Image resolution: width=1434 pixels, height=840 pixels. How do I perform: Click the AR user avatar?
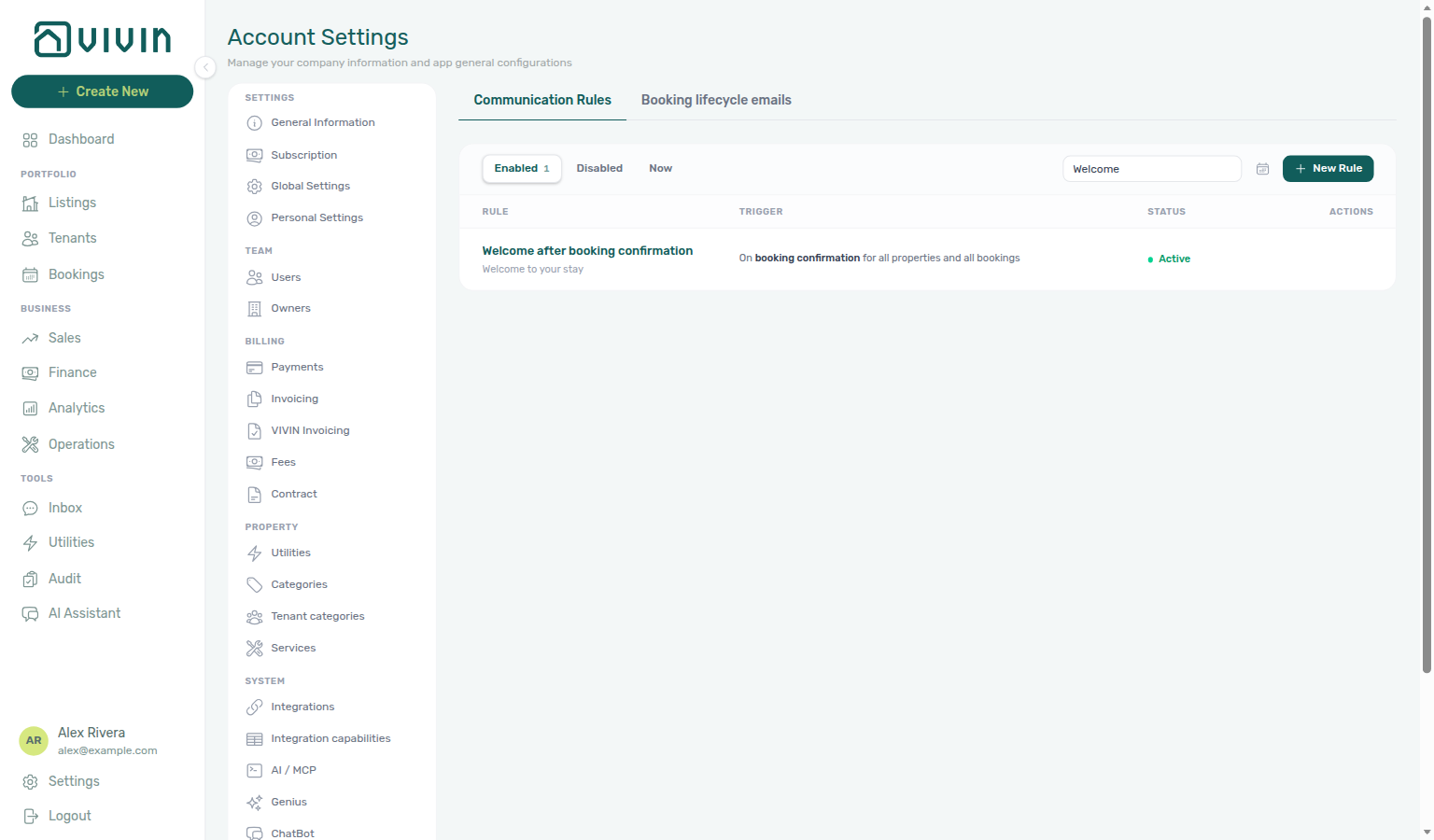34,740
